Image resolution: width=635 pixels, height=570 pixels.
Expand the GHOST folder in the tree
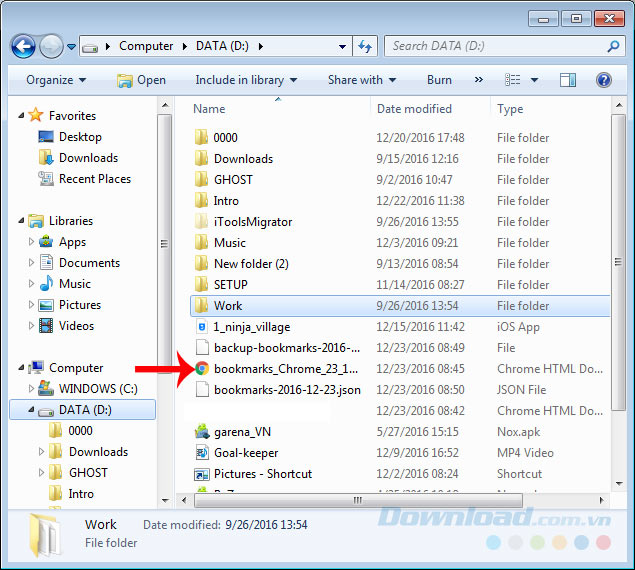(x=41, y=473)
